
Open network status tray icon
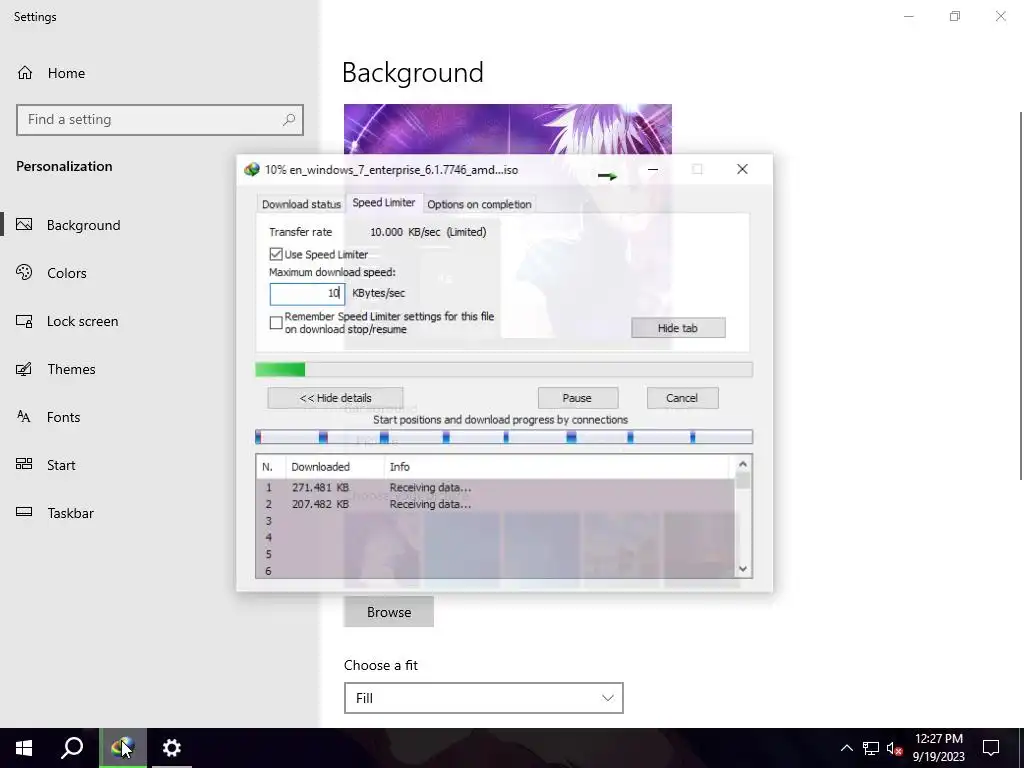pyautogui.click(x=871, y=748)
